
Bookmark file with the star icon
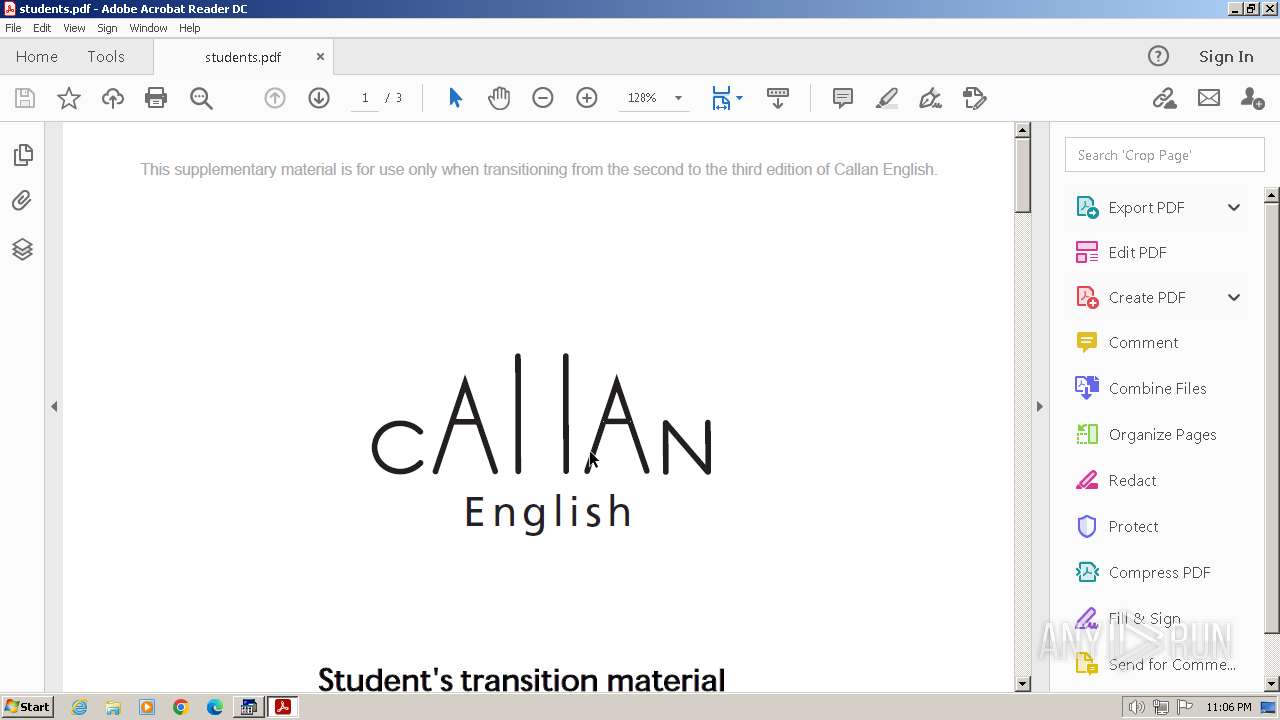point(69,98)
